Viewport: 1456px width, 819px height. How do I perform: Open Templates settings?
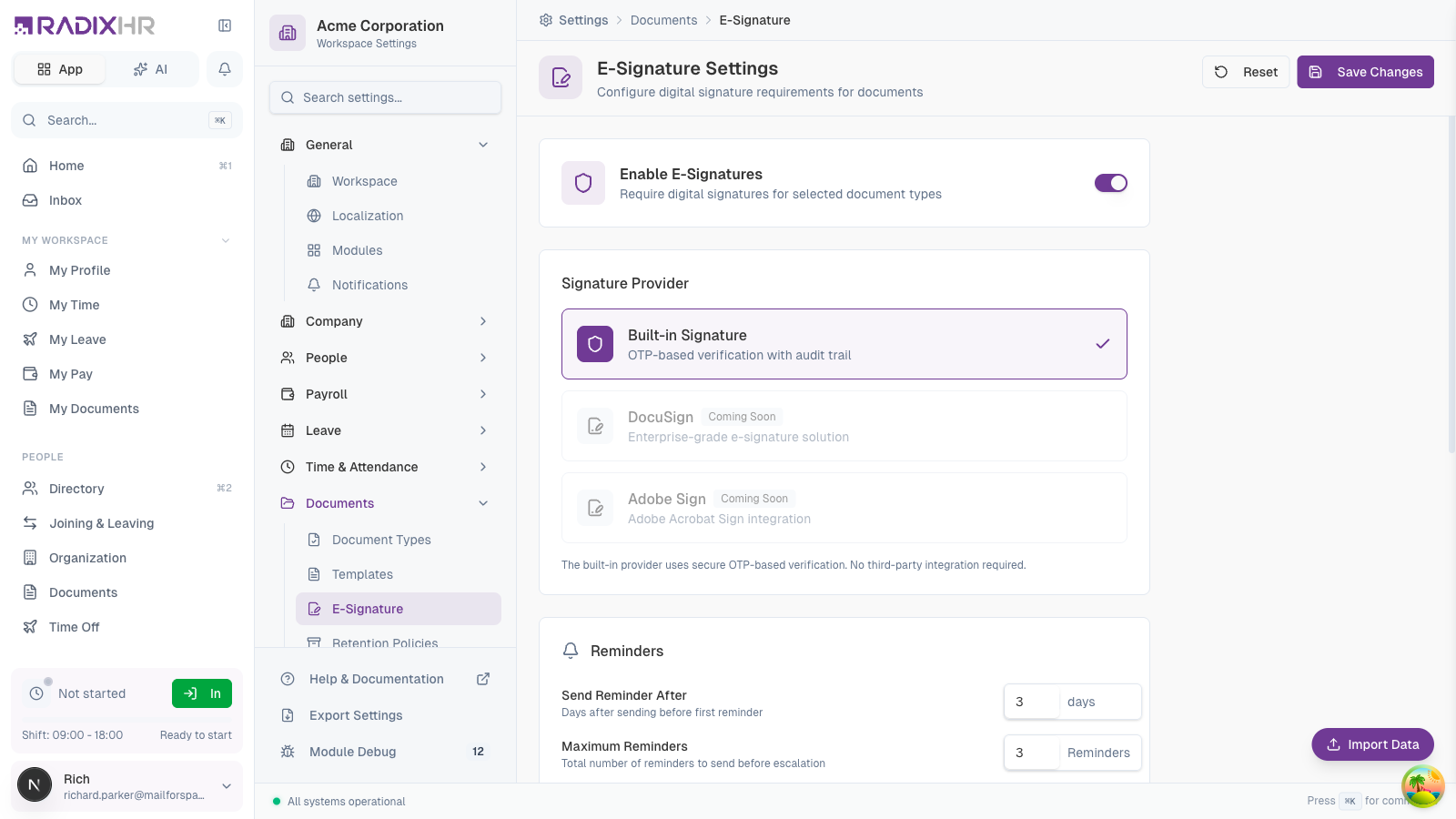[399, 574]
